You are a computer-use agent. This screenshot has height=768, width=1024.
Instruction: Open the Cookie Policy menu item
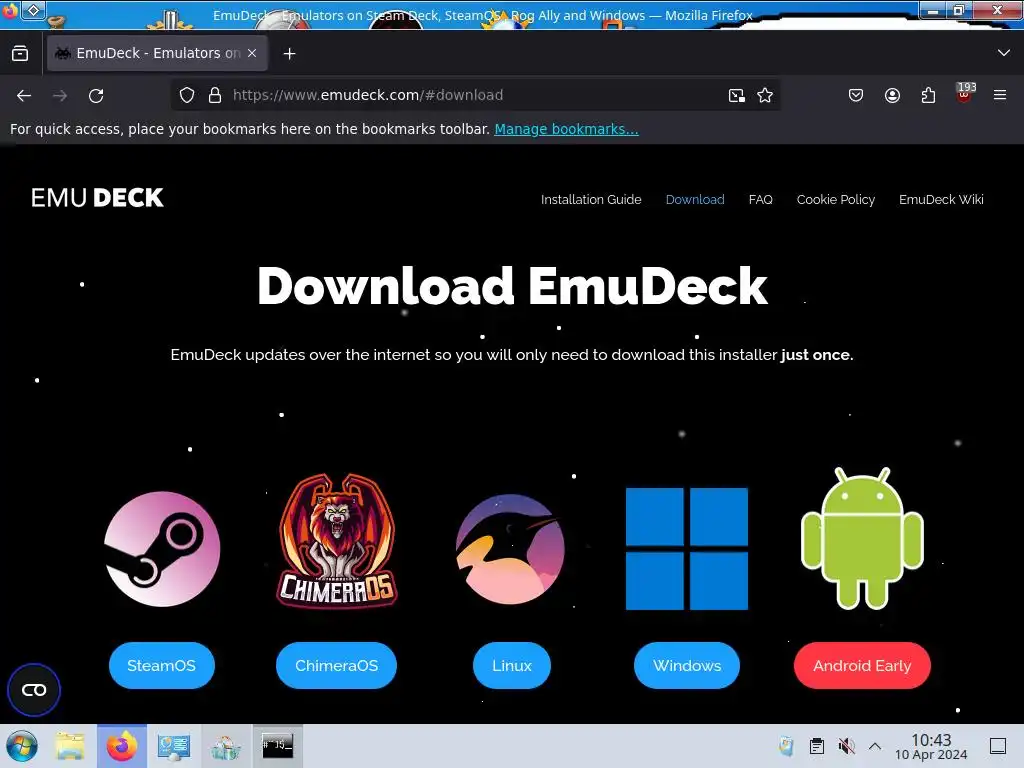[835, 200]
